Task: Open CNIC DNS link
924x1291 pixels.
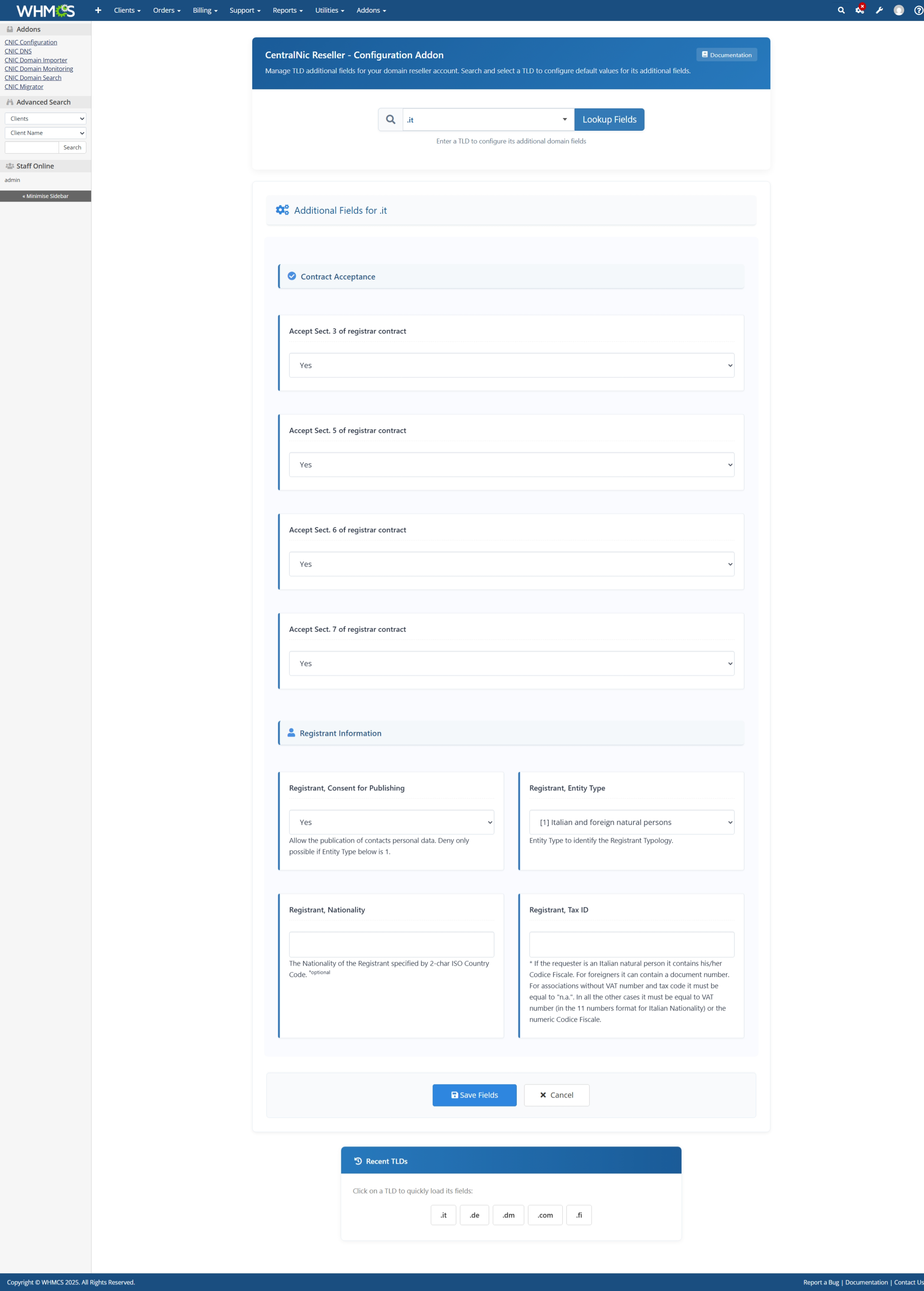Action: click(18, 51)
